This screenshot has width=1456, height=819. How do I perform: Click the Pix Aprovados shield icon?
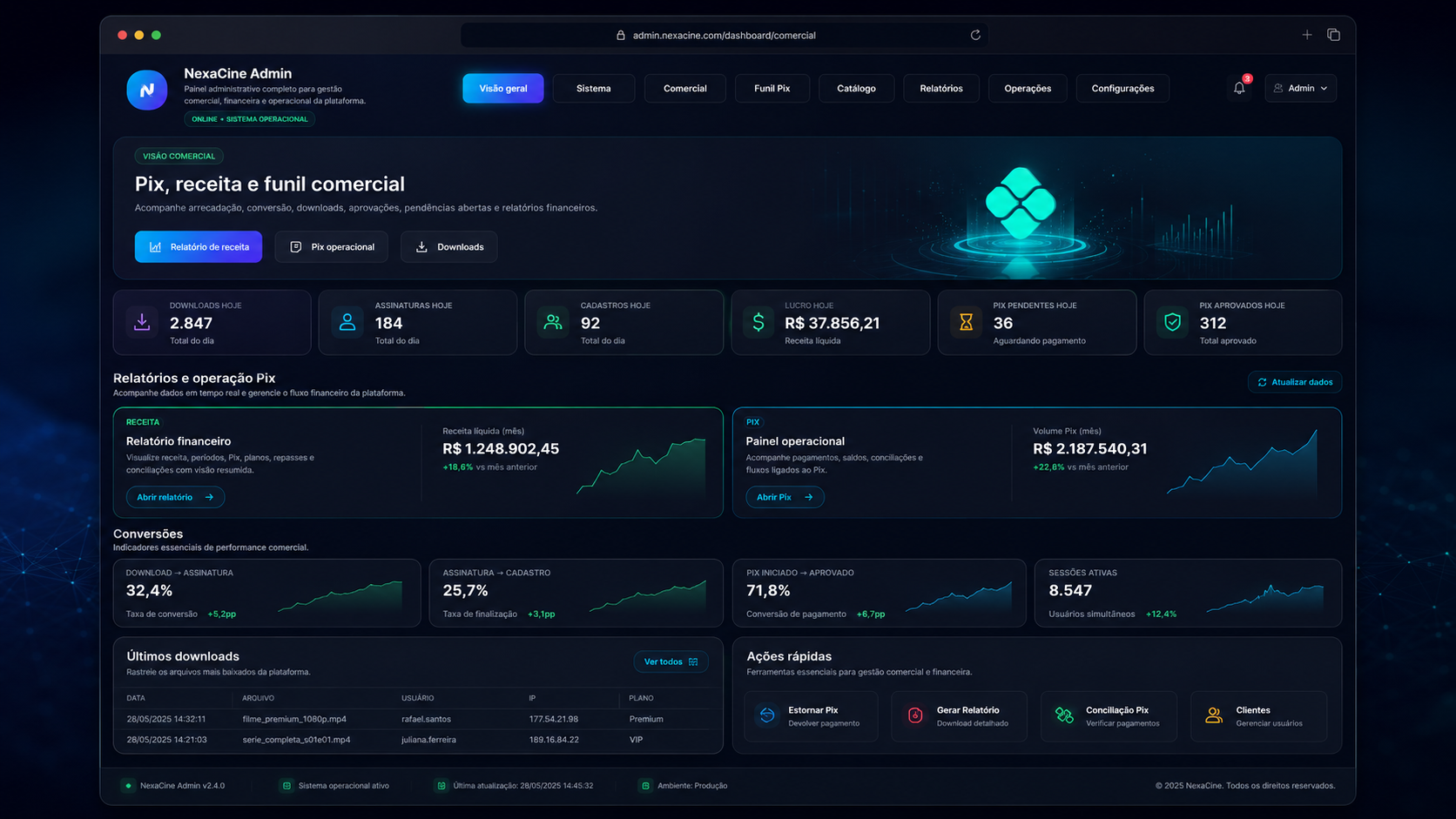pyautogui.click(x=1173, y=322)
